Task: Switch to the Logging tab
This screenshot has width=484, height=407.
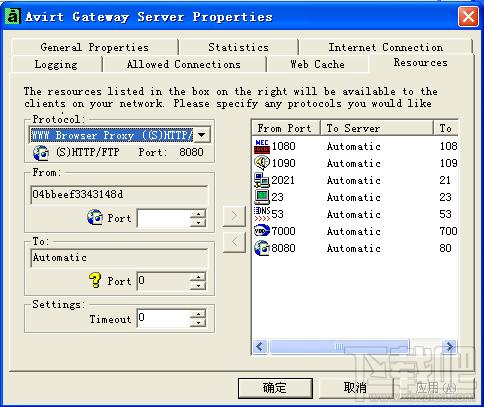Action: [x=56, y=64]
